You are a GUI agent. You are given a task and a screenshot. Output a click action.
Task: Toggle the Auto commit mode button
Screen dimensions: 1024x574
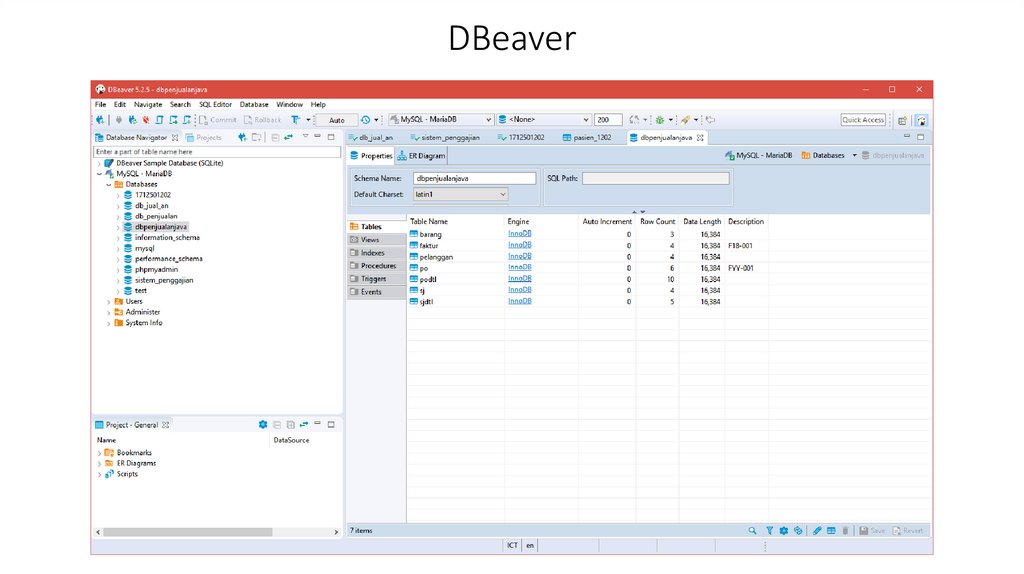click(337, 120)
